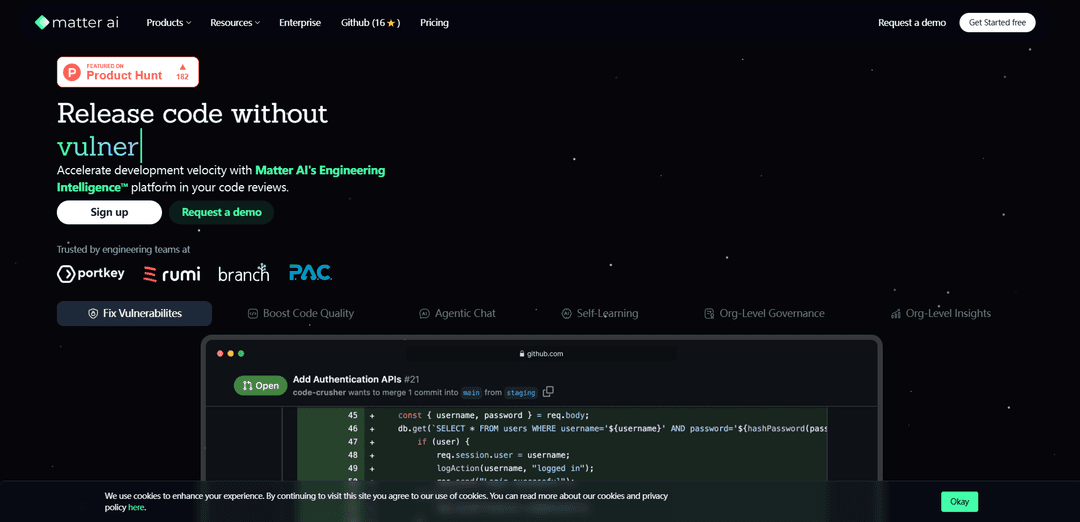Image resolution: width=1080 pixels, height=522 pixels.
Task: Open the Github (16) link
Action: pyautogui.click(x=370, y=23)
